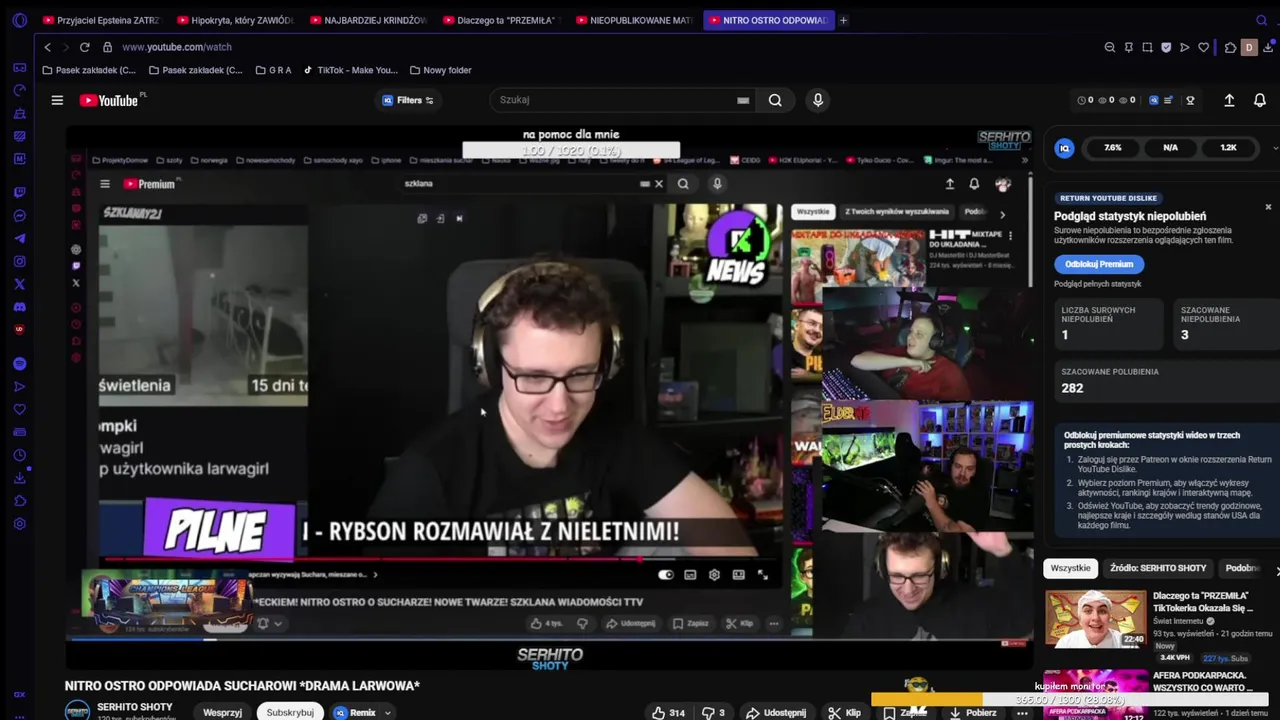Open the 'G R A' bookmarks folder
Viewport: 1280px width, 720px height.
pos(273,70)
